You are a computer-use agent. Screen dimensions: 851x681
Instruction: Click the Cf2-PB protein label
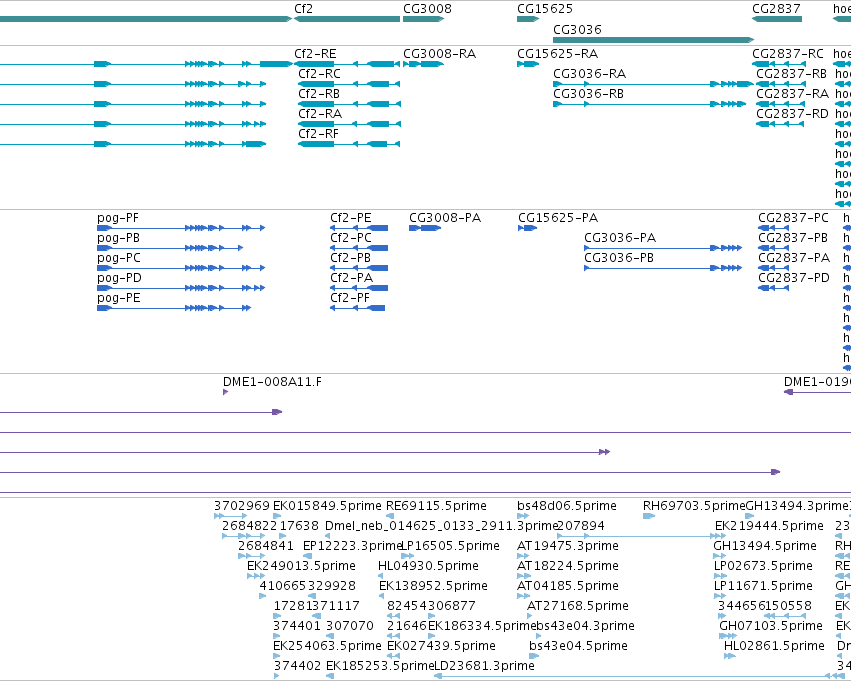(x=351, y=258)
